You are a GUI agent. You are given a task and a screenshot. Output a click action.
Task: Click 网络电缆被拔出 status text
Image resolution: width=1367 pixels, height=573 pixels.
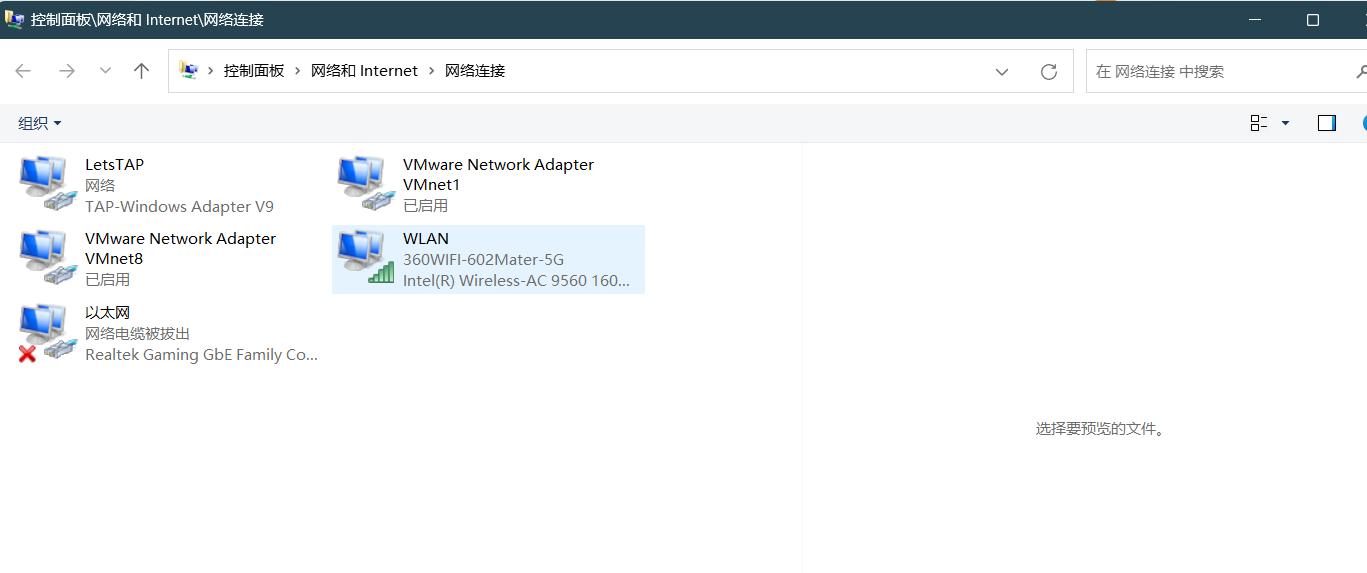tap(137, 333)
